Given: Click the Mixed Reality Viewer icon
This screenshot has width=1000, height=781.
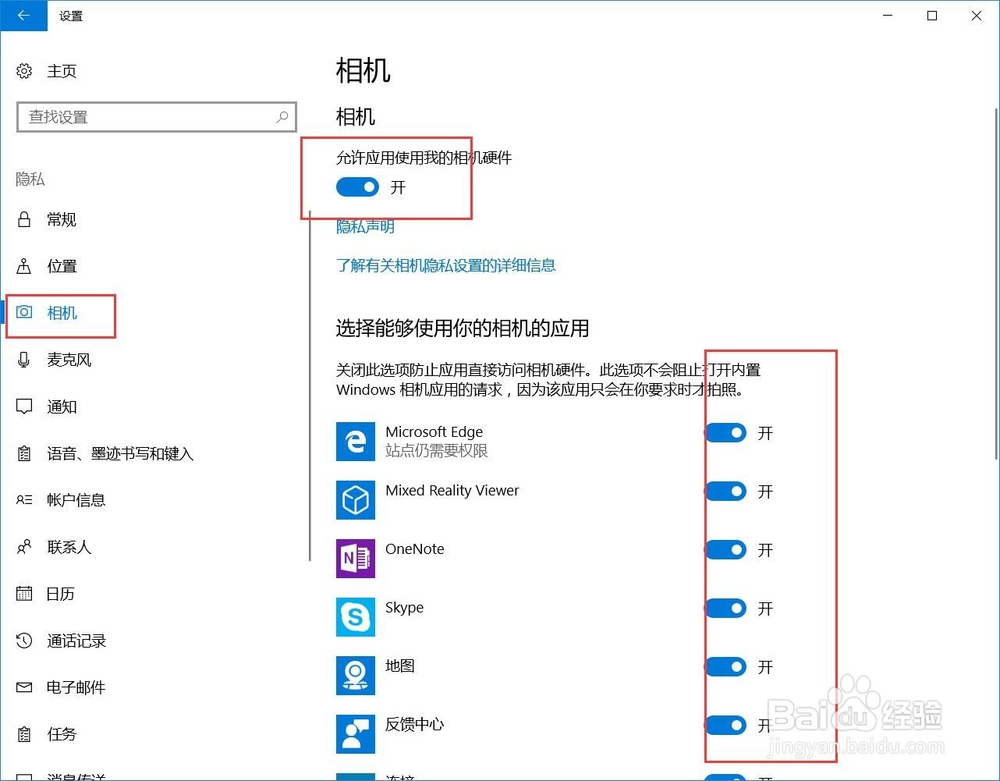Looking at the screenshot, I should coord(355,500).
